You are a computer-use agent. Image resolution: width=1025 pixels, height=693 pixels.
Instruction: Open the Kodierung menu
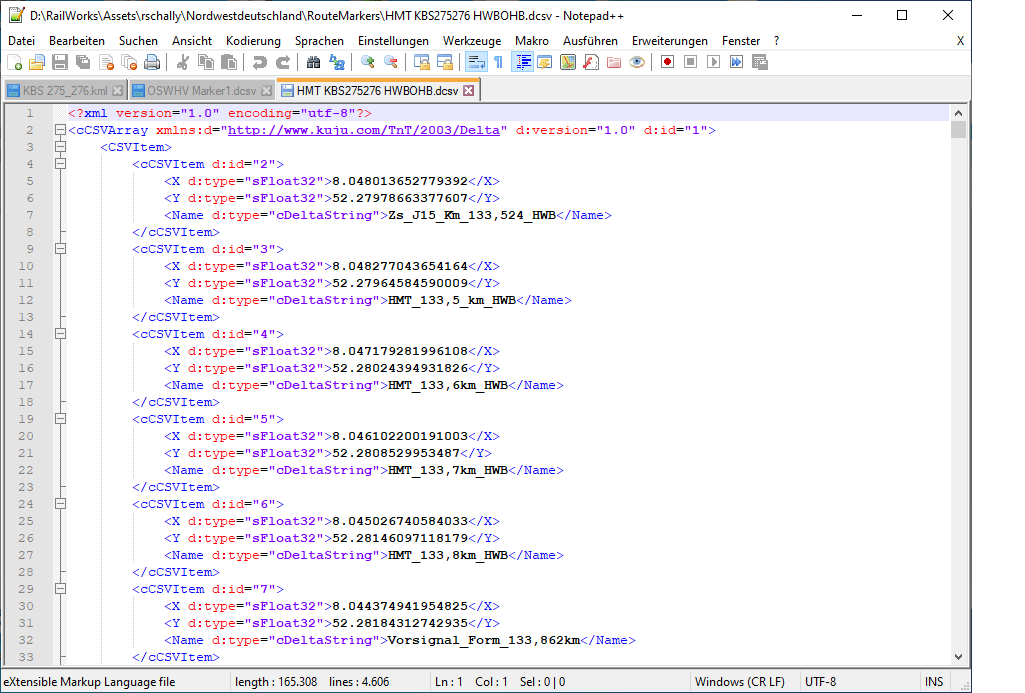(x=253, y=41)
